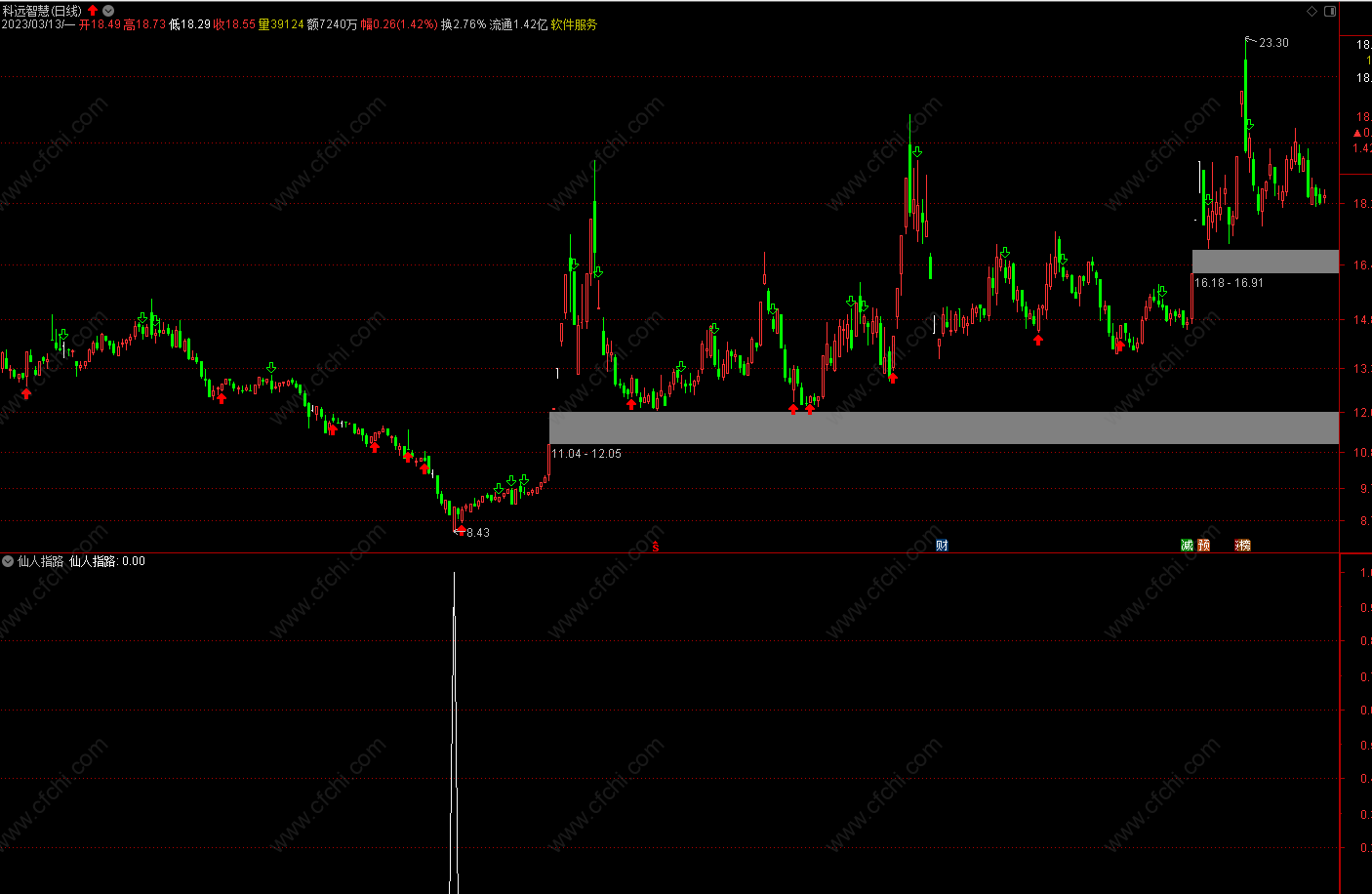The width and height of the screenshot is (1372, 894).
Task: Click the 流通1.42亿 float value
Action: (x=518, y=24)
